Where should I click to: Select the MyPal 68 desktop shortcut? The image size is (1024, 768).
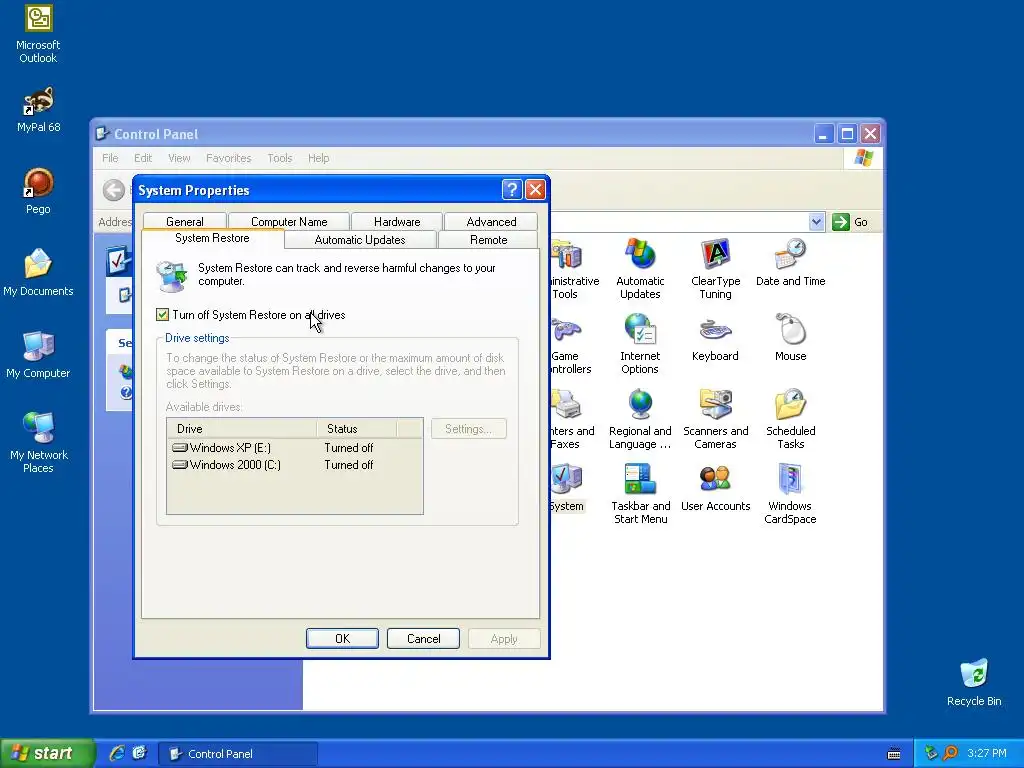click(38, 110)
